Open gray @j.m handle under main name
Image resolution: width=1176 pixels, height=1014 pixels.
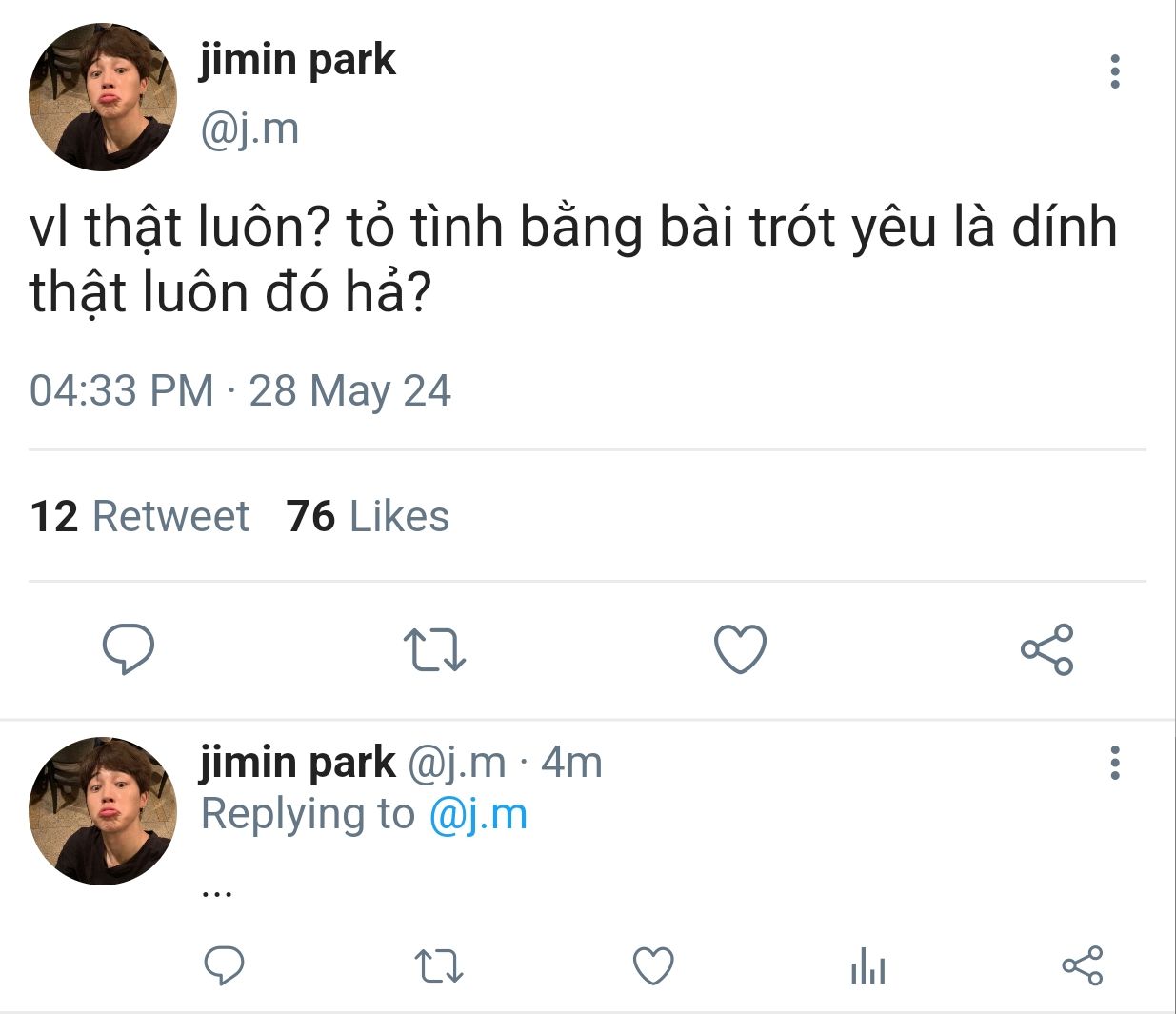[x=249, y=129]
